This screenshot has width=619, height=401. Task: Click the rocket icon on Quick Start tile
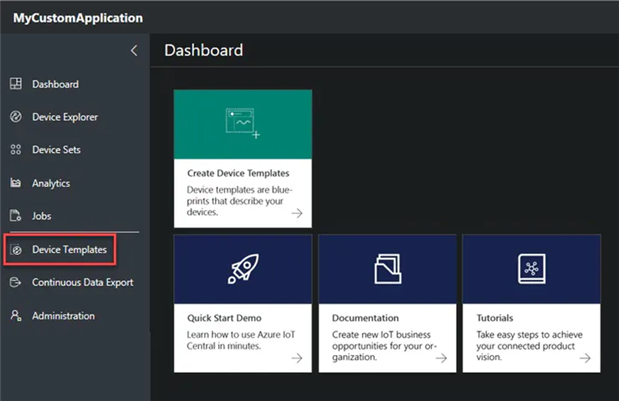243,269
